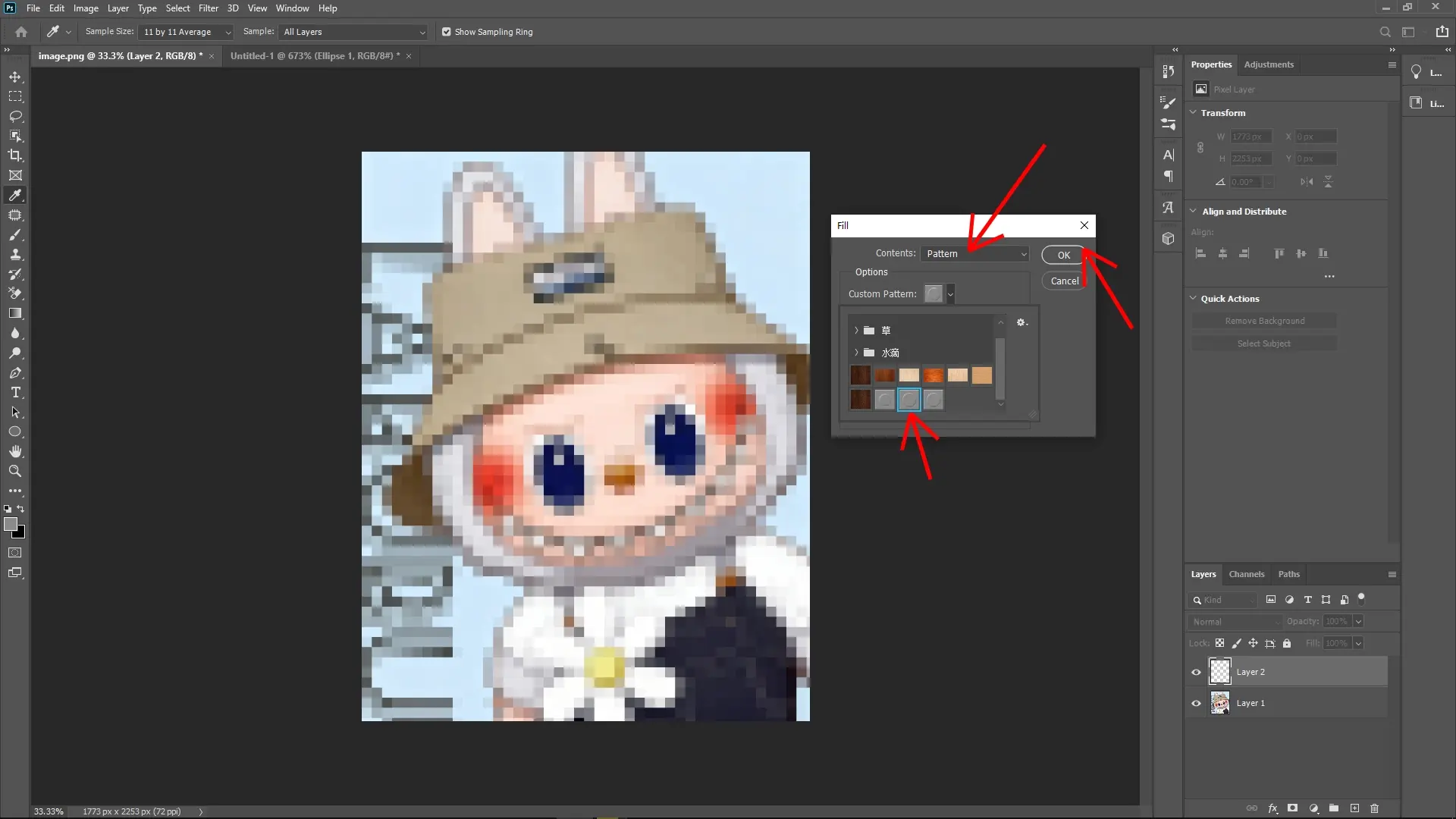Hide Layer 1 with its visibility eye

pyautogui.click(x=1195, y=703)
